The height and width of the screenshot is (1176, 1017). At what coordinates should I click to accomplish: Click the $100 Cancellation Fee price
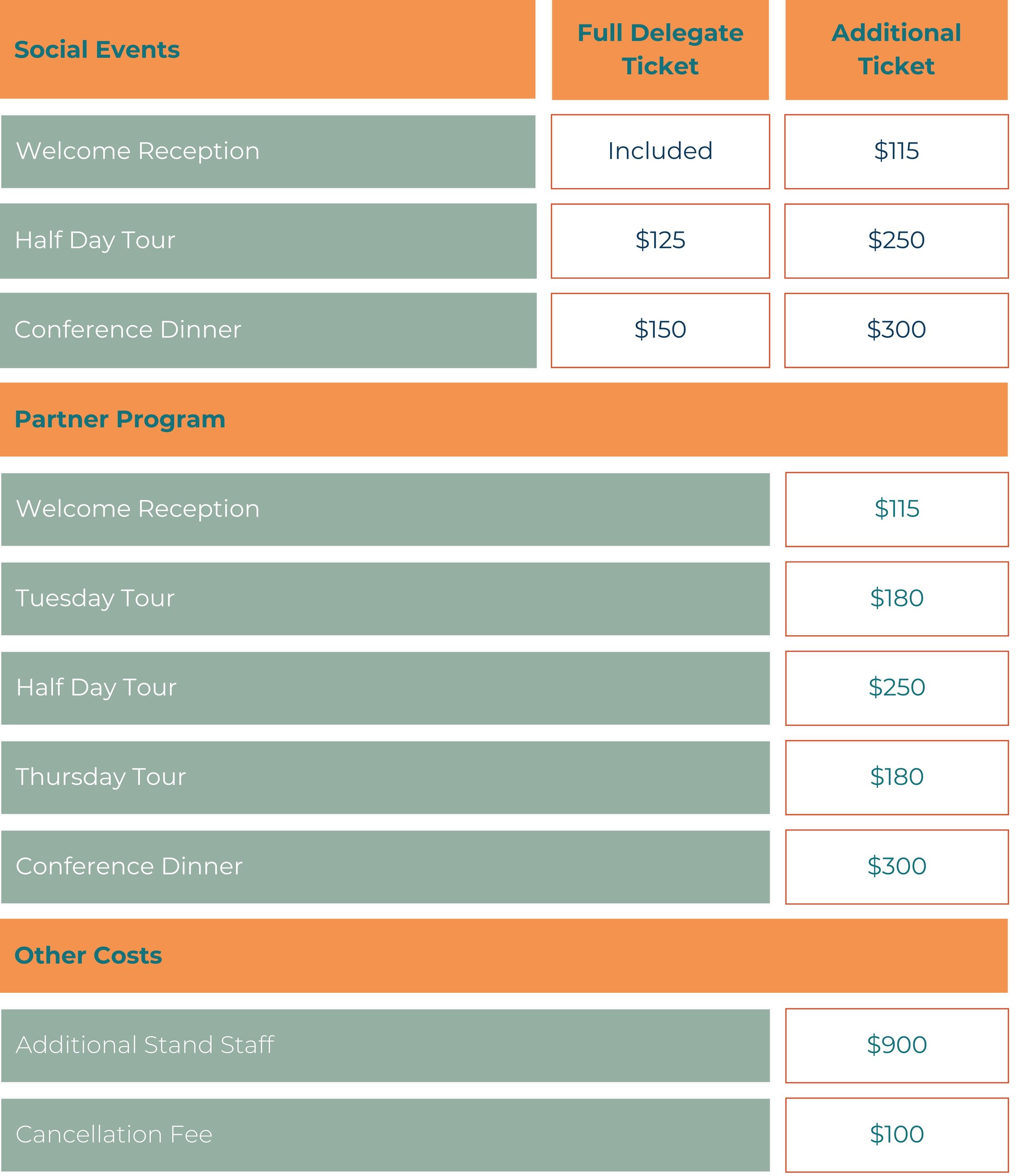(x=897, y=1135)
